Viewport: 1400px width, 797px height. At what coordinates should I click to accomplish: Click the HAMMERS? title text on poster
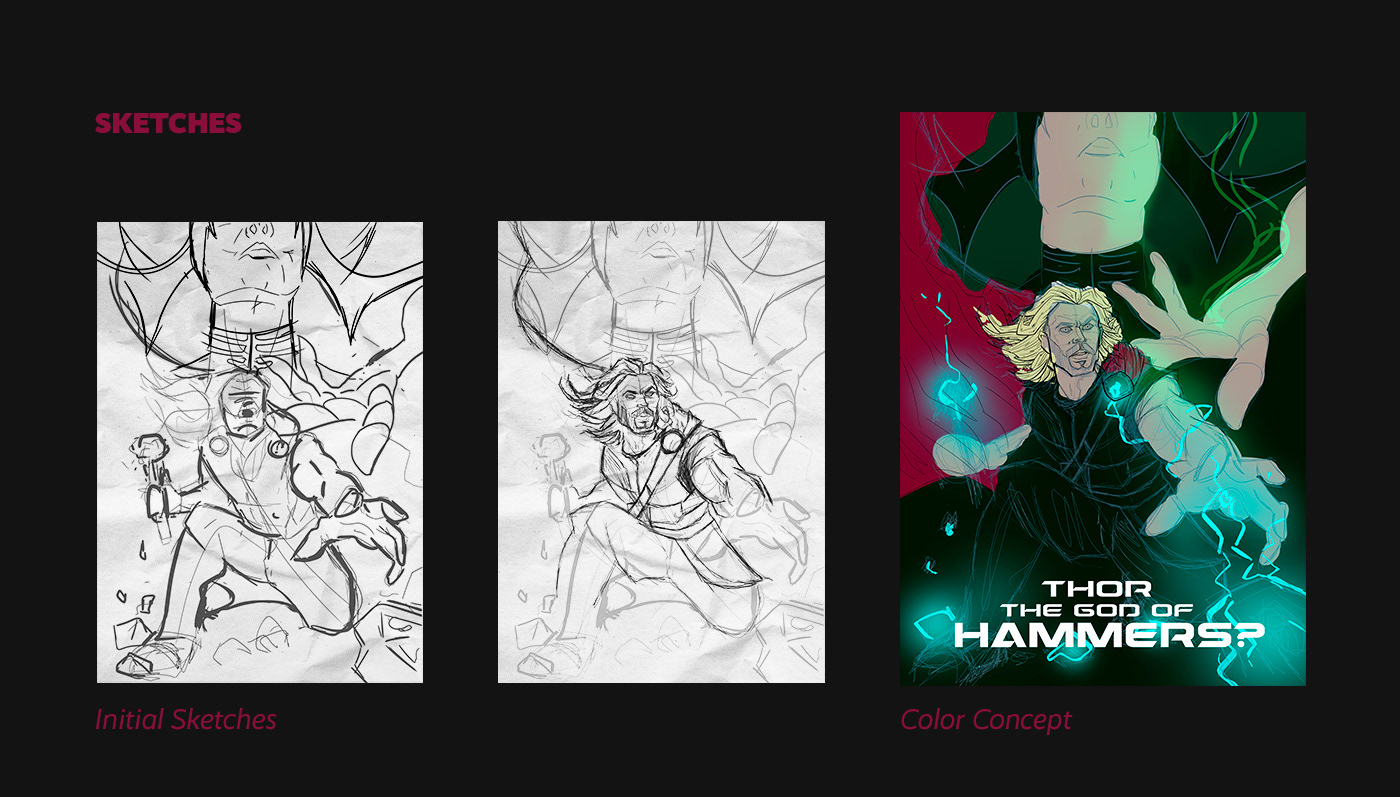(1109, 634)
